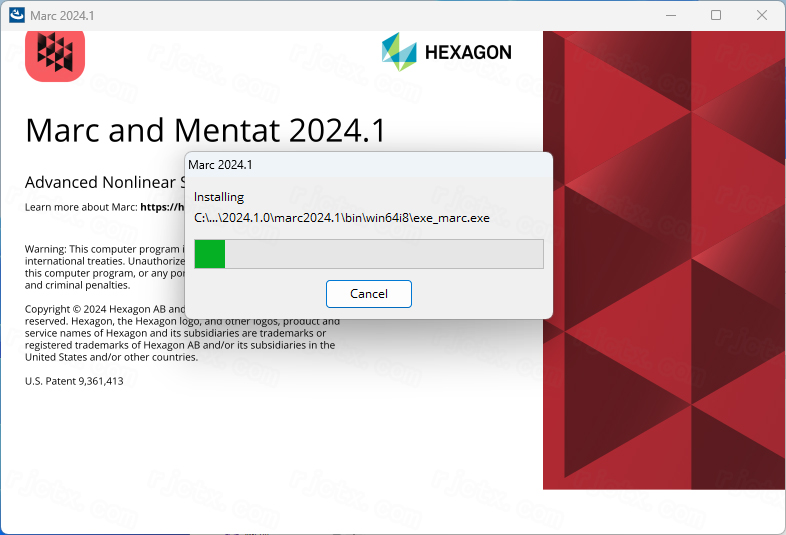Click the Marc 2024.1 progress dialog title bar

(368, 165)
